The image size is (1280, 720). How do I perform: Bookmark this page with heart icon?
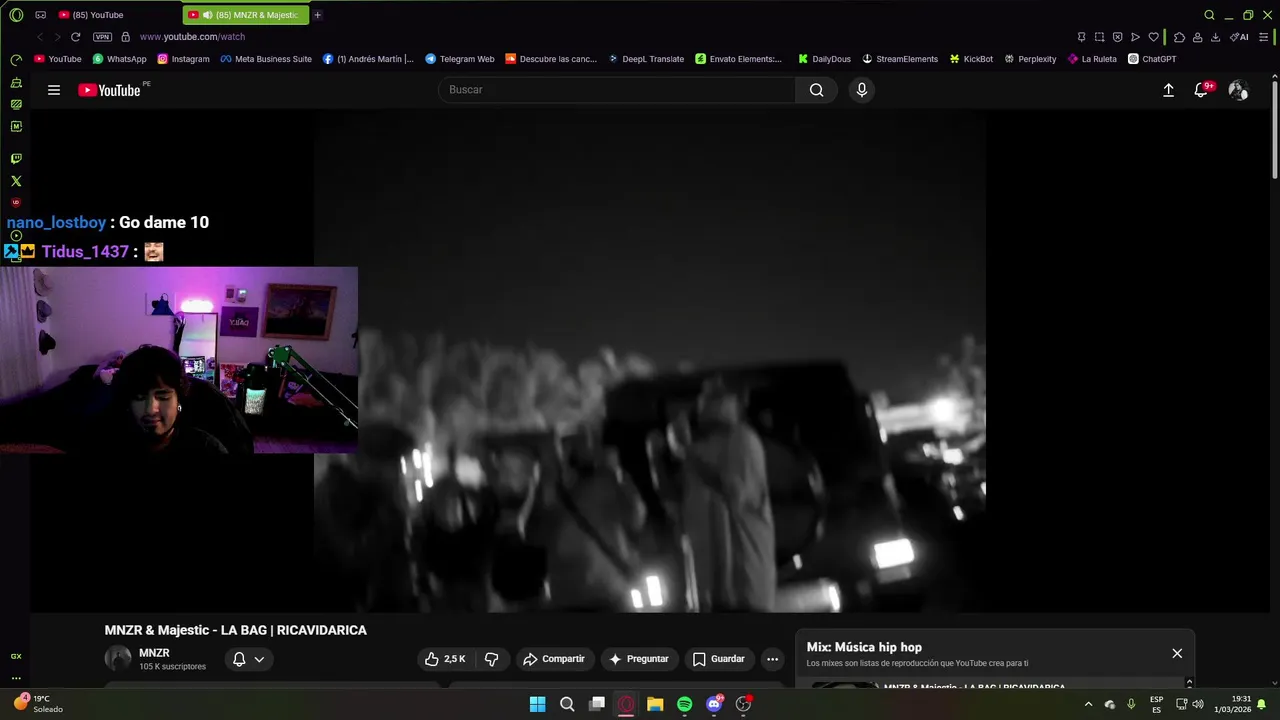pos(1153,37)
